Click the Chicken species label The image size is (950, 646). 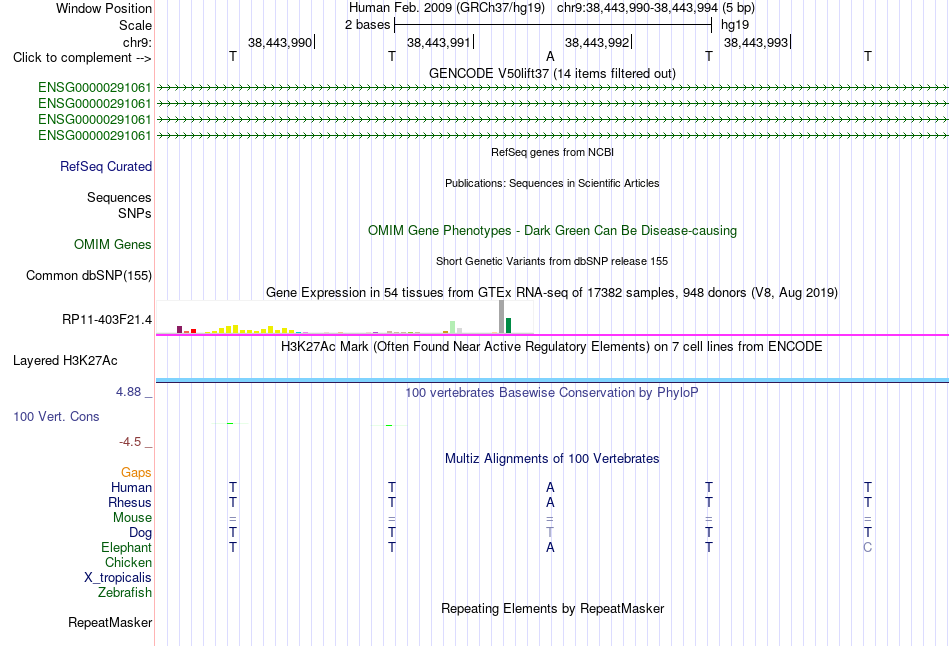(128, 562)
